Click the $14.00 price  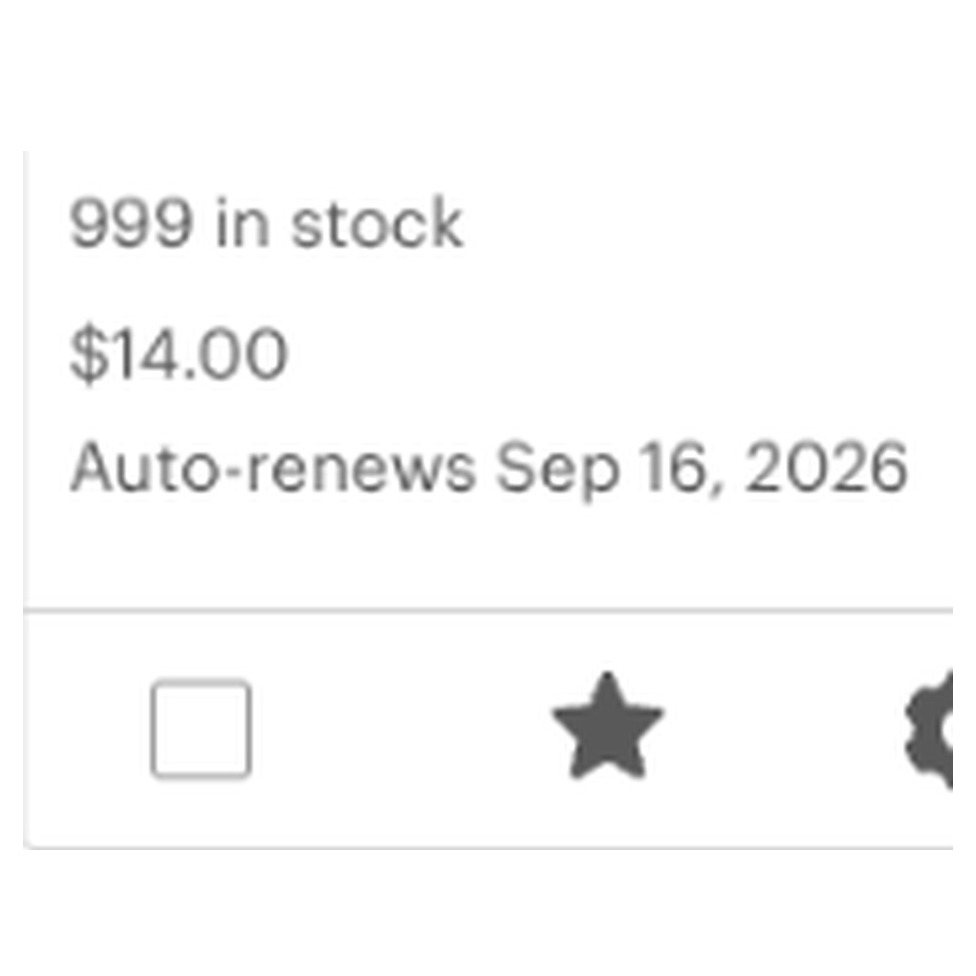[179, 353]
